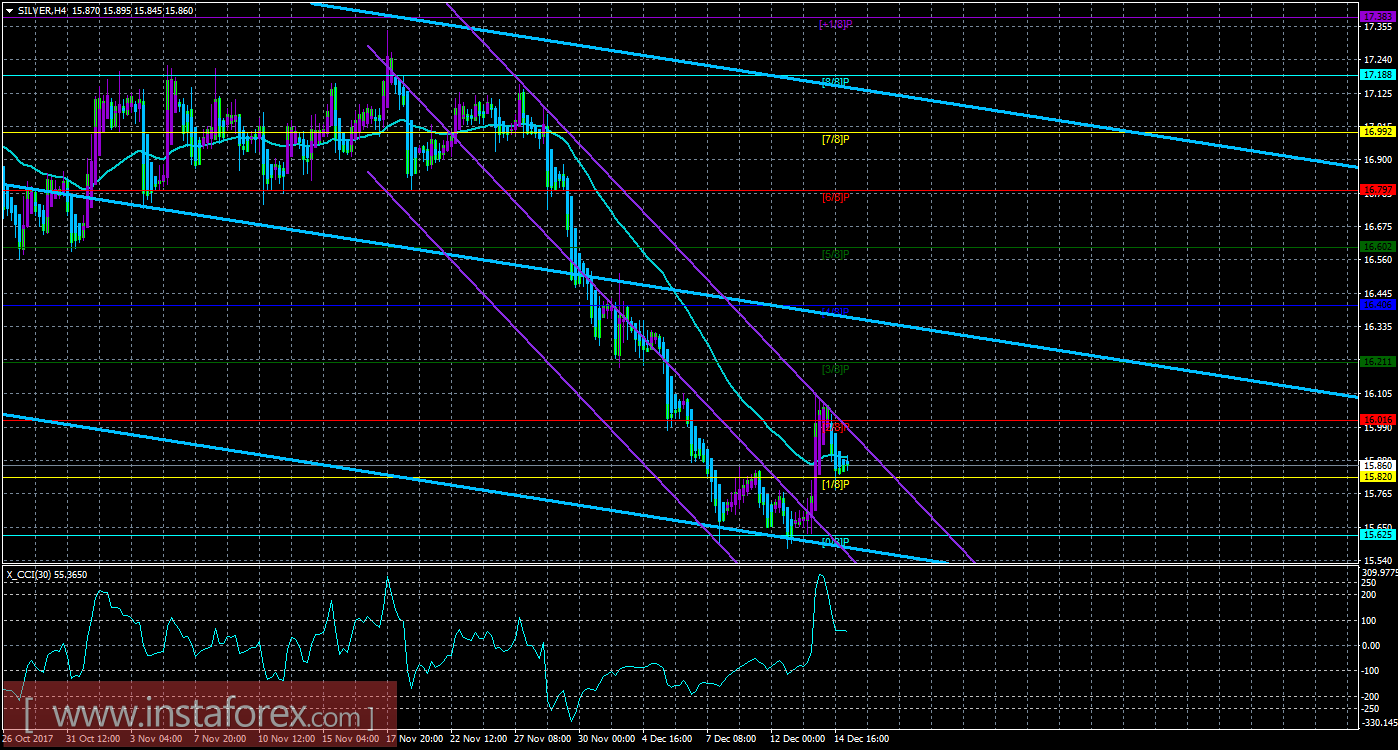Select the [5/8]P Murrey level label

click(835, 254)
